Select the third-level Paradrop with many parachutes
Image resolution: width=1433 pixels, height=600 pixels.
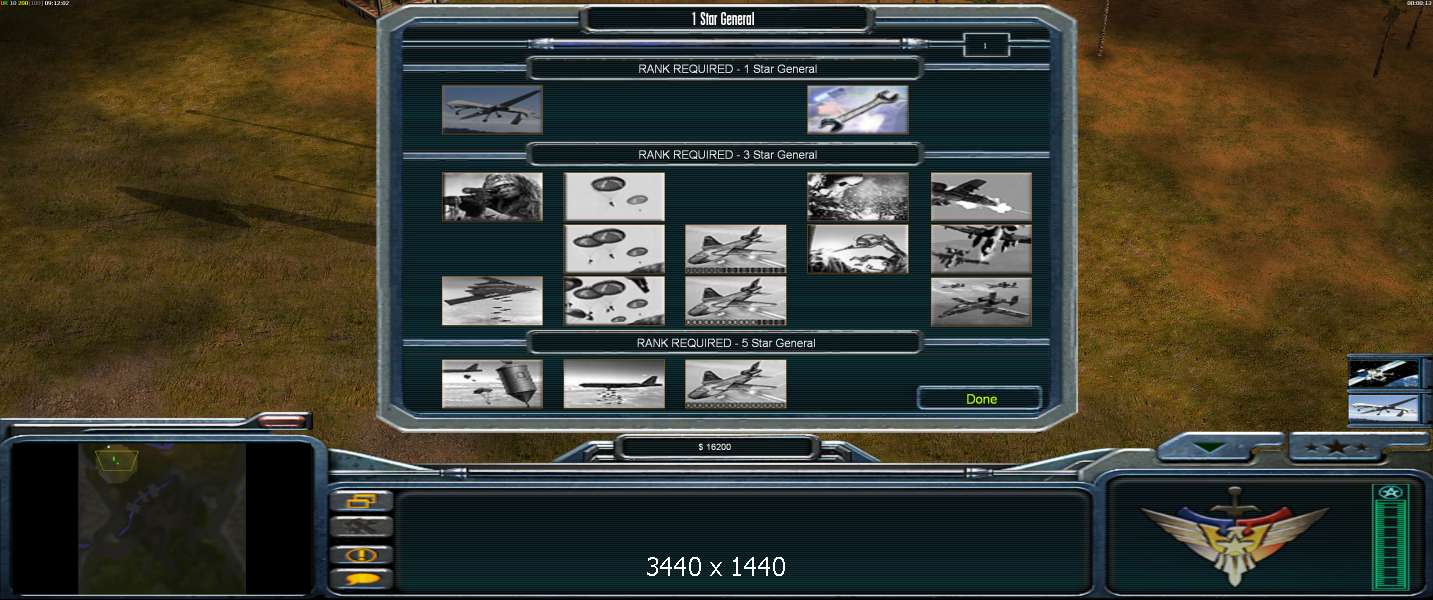pos(614,301)
